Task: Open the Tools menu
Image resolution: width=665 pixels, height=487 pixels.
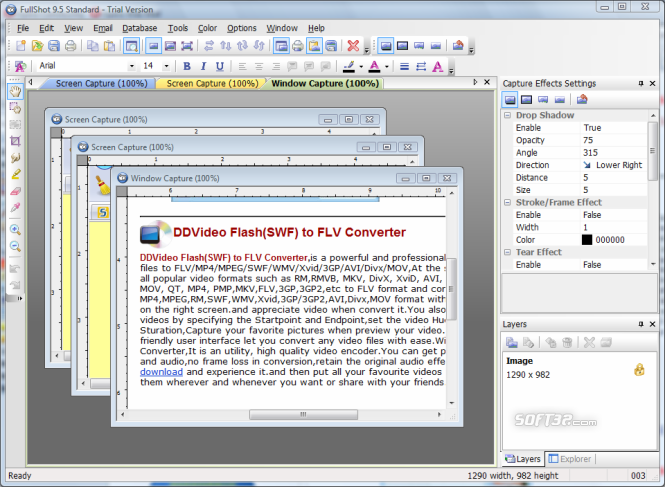Action: pos(178,28)
